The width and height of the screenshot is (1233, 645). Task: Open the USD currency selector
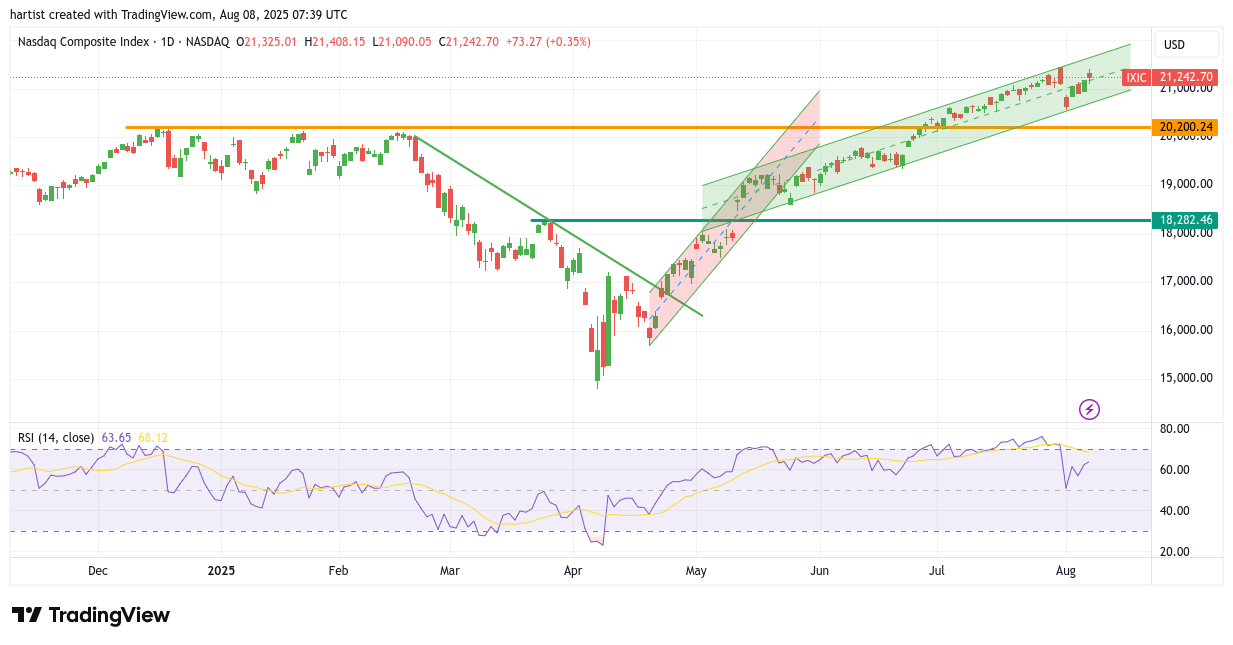coord(1187,44)
